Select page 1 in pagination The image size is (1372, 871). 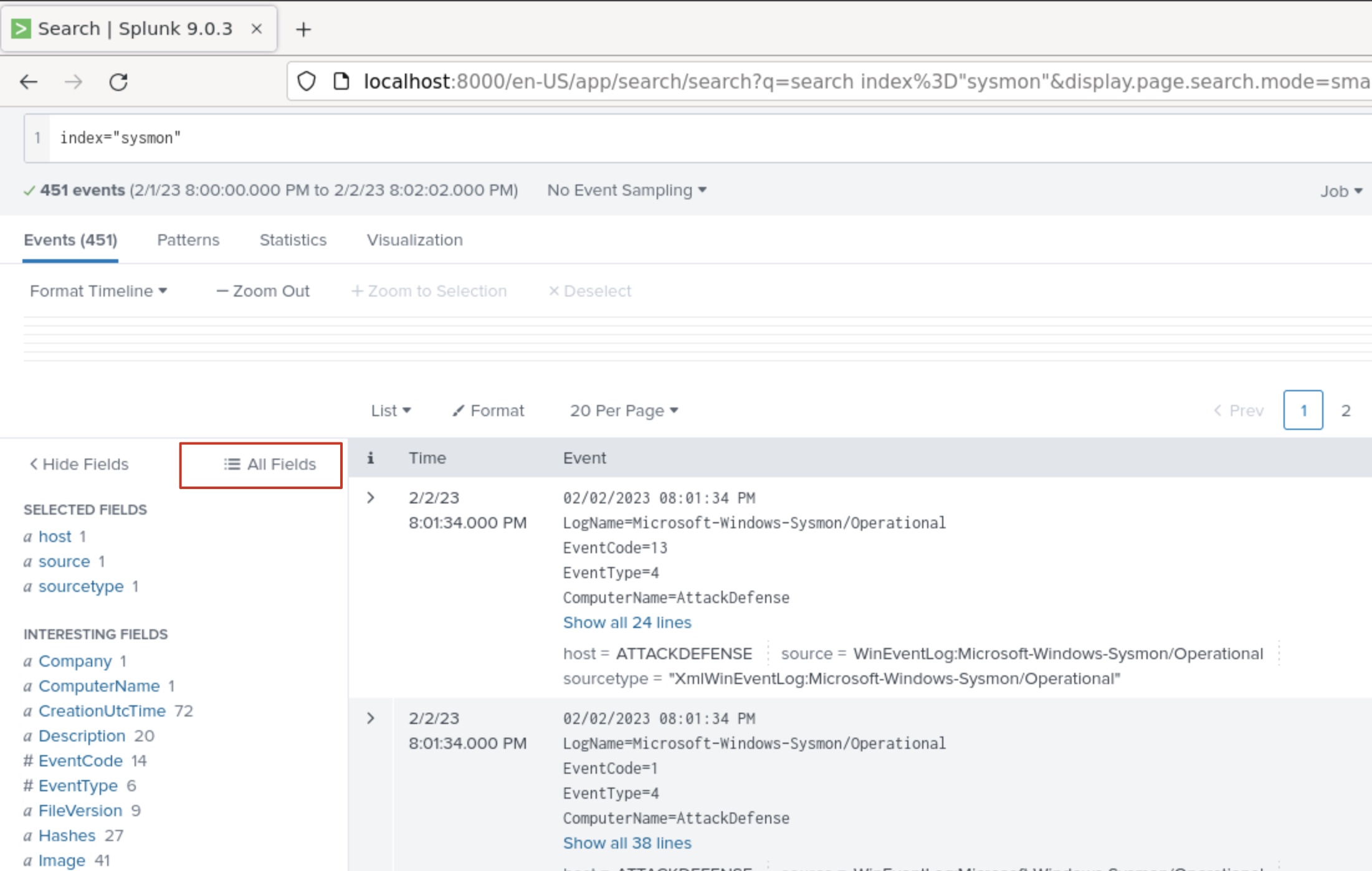click(1303, 410)
